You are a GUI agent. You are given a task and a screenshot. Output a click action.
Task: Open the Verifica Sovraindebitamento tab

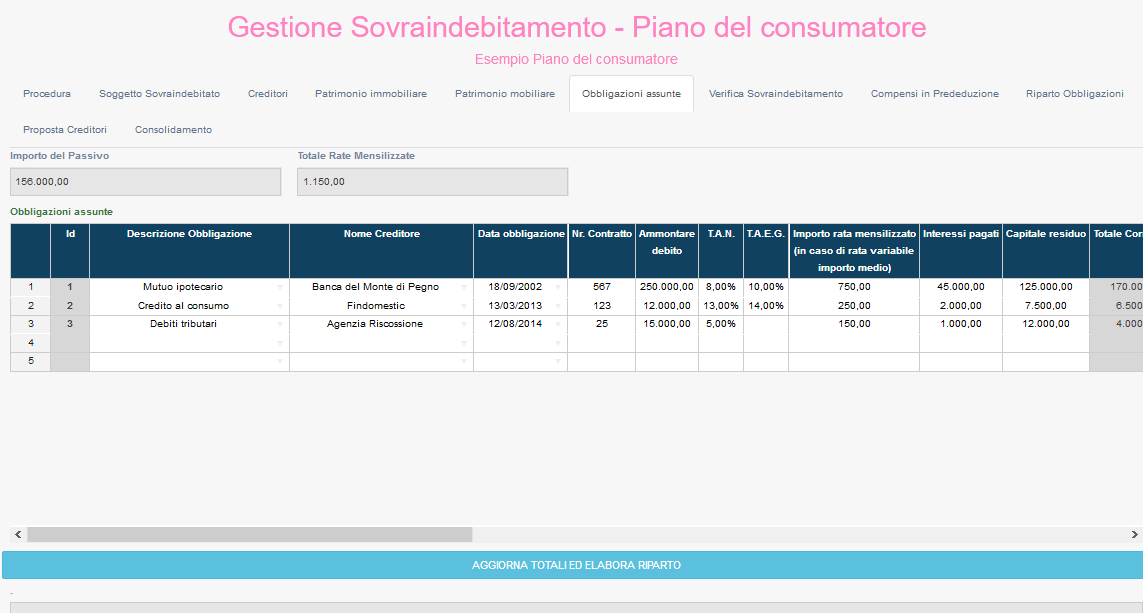pos(775,94)
